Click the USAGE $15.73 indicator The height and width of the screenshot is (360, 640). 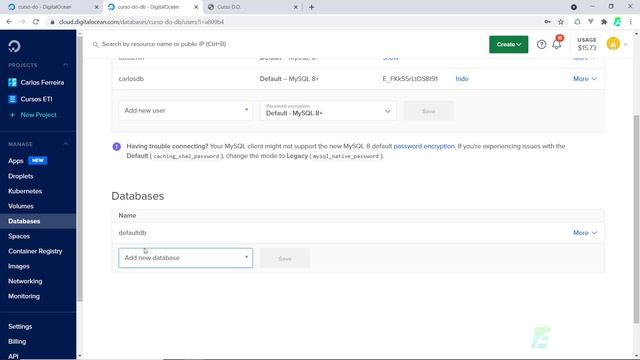point(587,44)
